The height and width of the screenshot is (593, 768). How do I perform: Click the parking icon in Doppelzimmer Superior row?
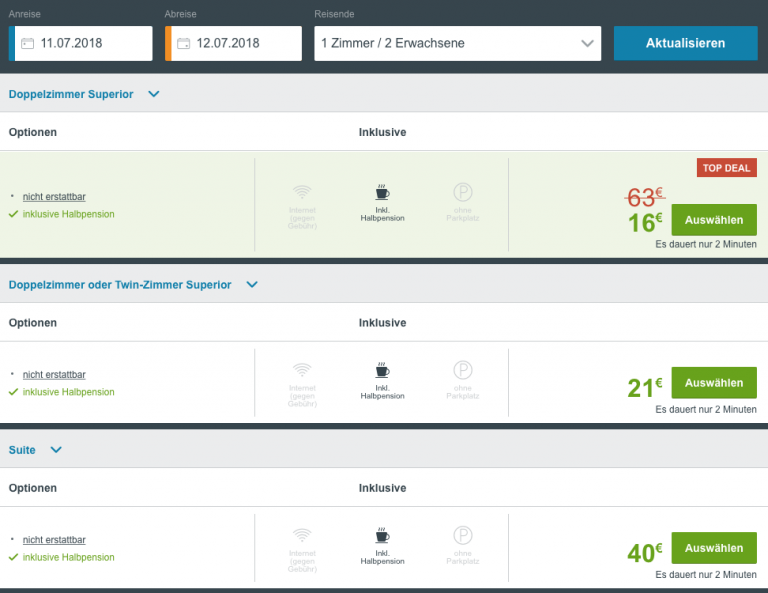coord(462,192)
